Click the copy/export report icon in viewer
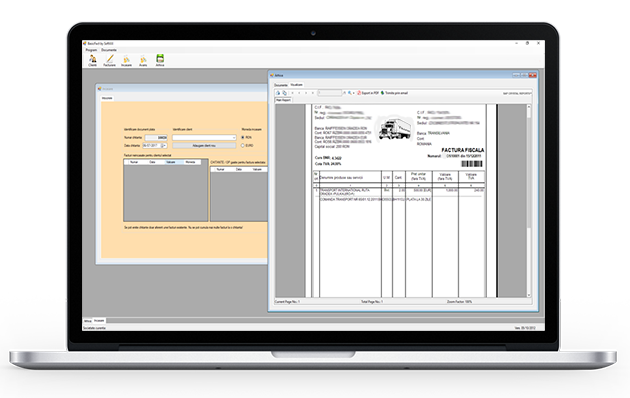This screenshot has height=398, width=630. [284, 93]
